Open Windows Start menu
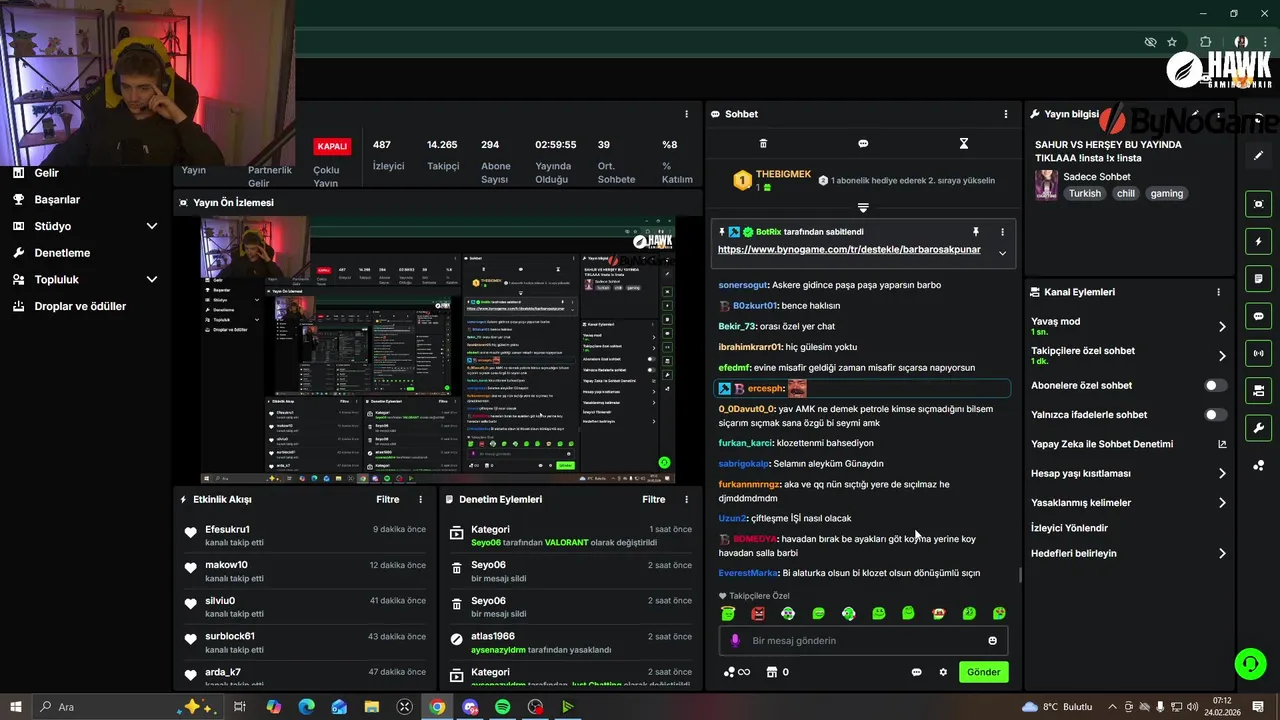Screen dimensions: 1280x720 click(x=16, y=707)
